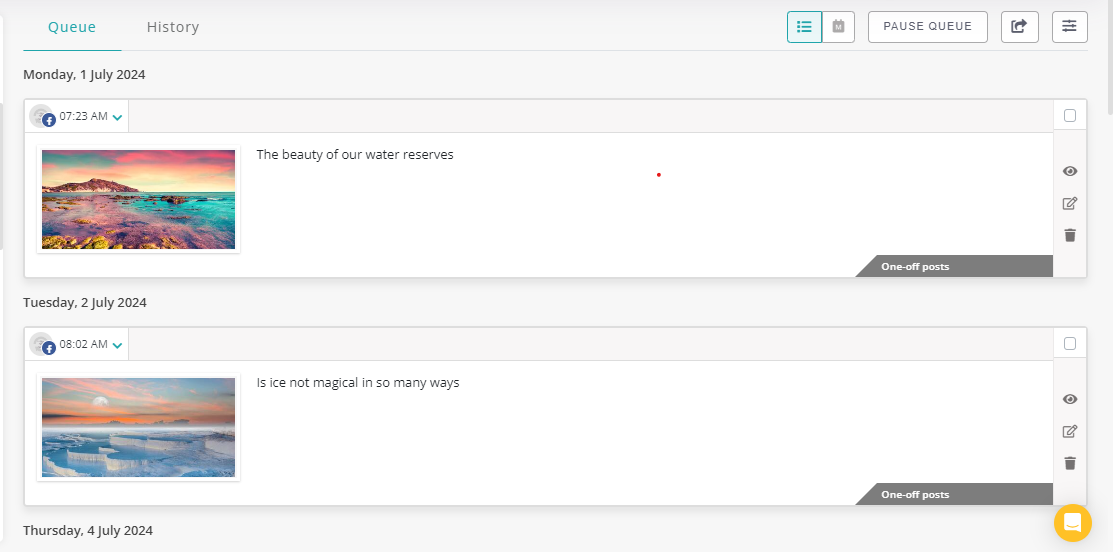Open the colorful seascape thumbnail
Viewport: 1113px width, 552px height.
pyautogui.click(x=138, y=199)
